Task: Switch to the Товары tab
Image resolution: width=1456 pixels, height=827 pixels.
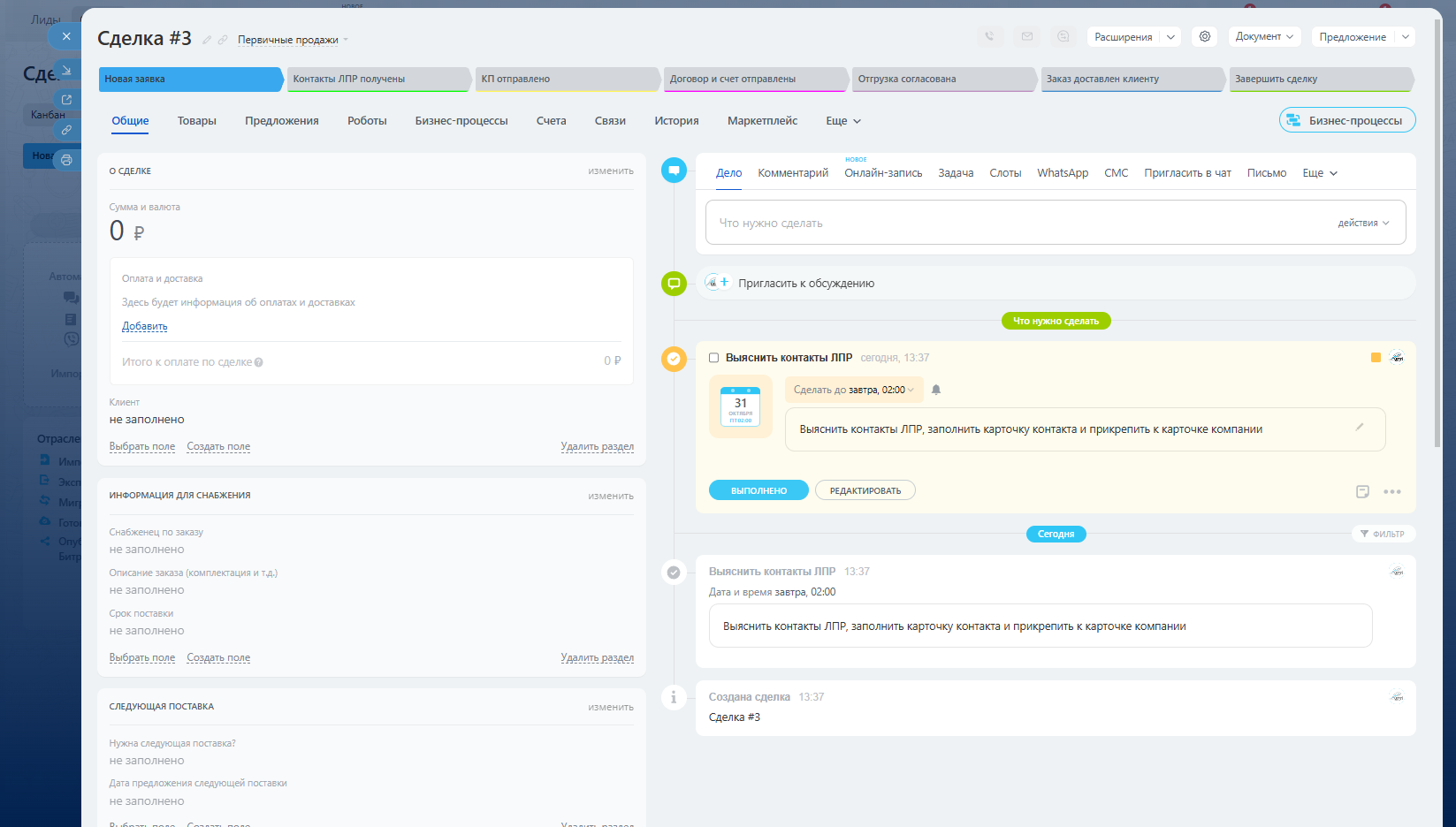Action: coord(196,121)
